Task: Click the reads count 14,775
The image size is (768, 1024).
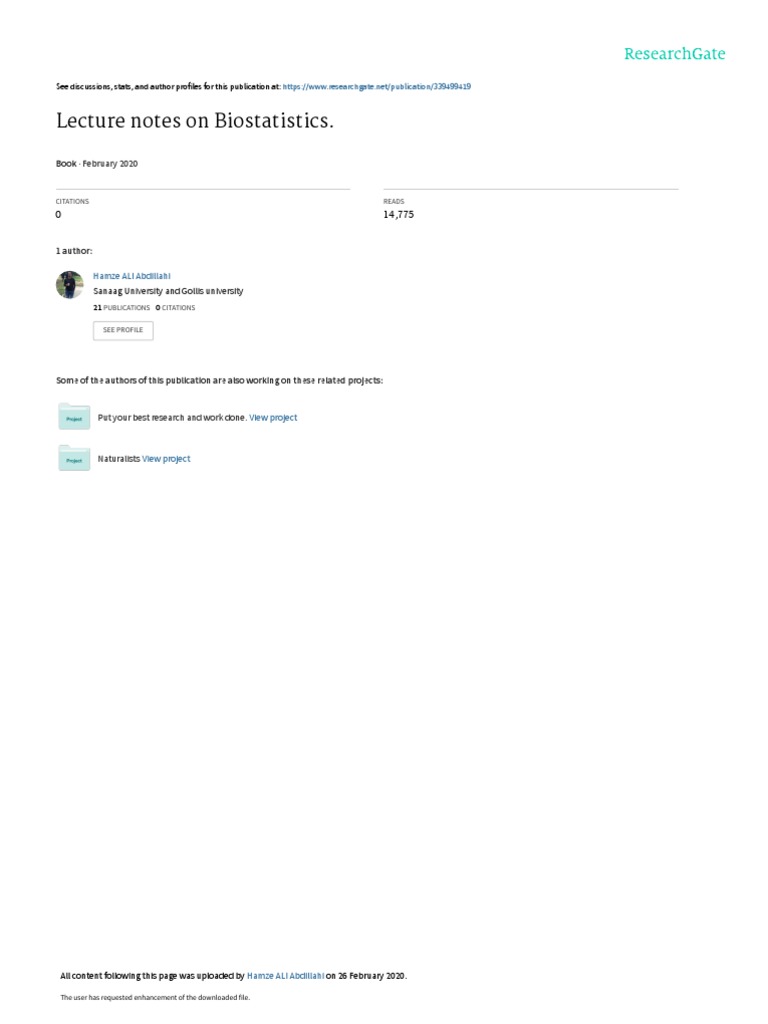Action: point(398,214)
